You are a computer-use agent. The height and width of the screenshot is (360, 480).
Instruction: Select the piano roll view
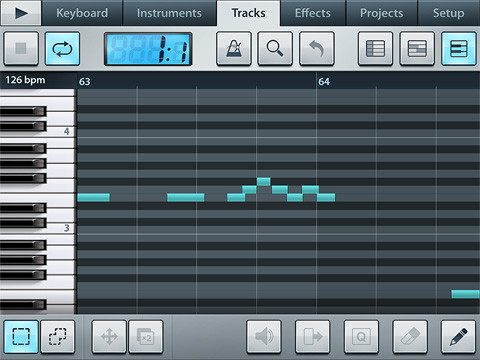tap(459, 49)
